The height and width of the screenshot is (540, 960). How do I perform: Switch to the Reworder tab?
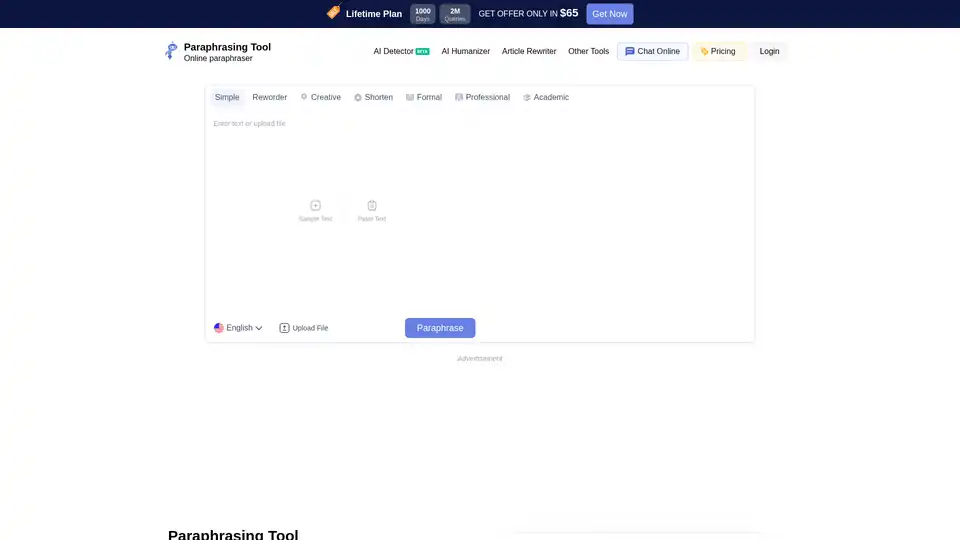coord(269,97)
